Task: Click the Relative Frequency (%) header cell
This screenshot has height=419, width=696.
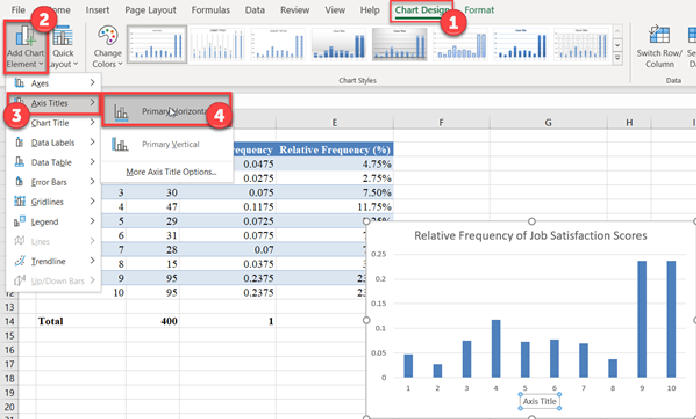Action: click(335, 150)
